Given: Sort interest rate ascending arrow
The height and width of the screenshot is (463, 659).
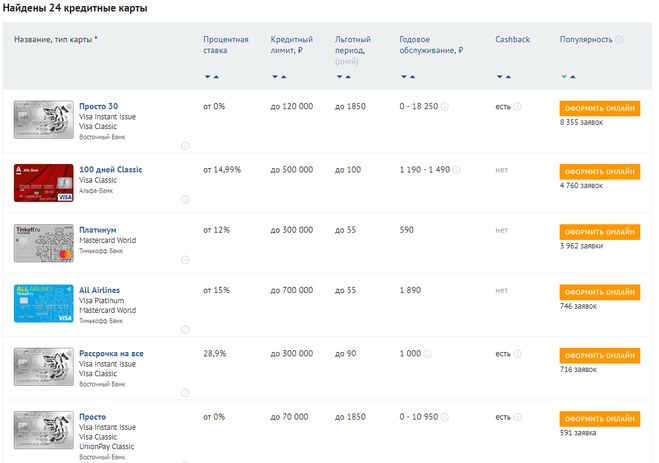Looking at the screenshot, I should (216, 77).
